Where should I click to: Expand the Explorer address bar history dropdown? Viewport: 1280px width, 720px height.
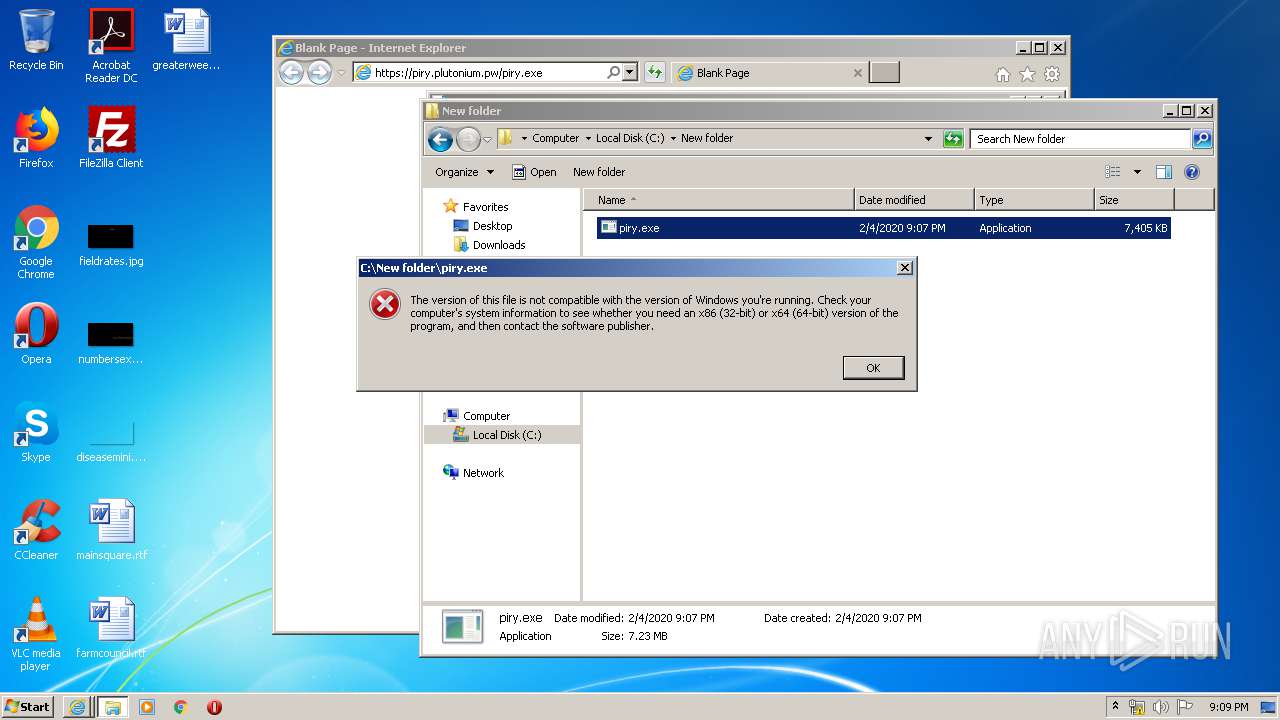[928, 139]
